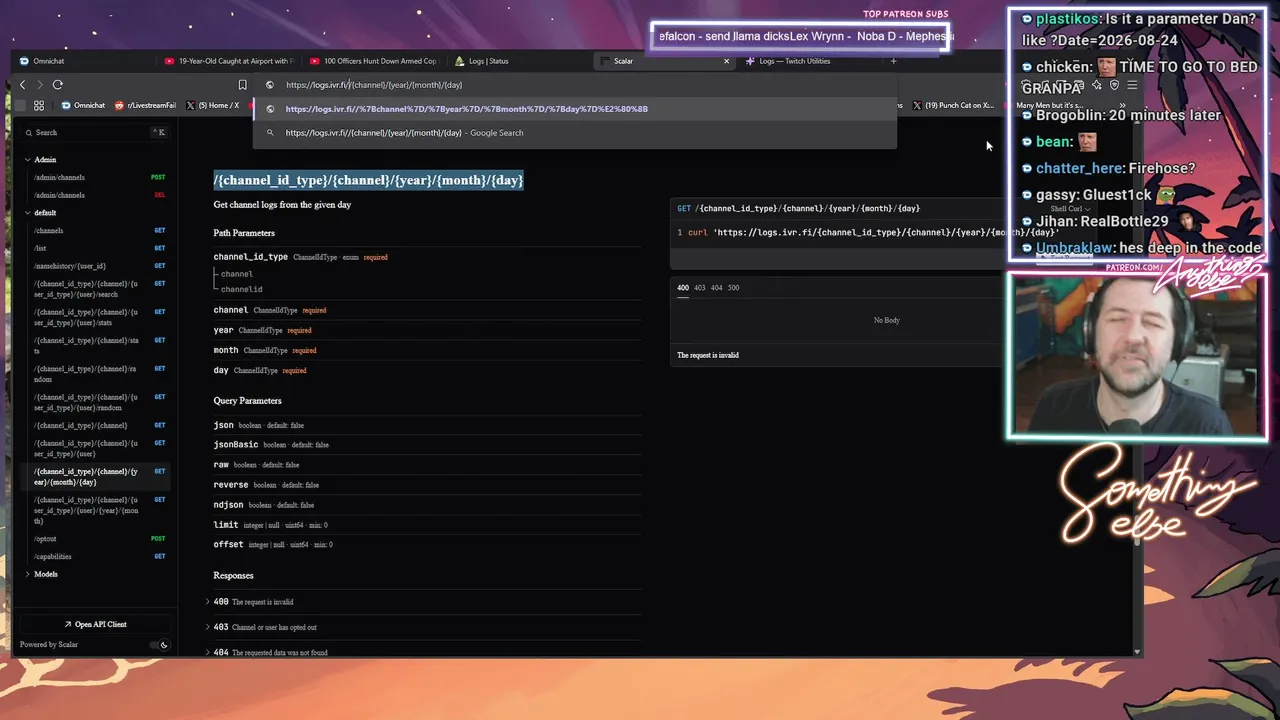Click the YouTube icon on the 19-Year-Old tab
Screen dimensions: 1280x720
tap(169, 61)
